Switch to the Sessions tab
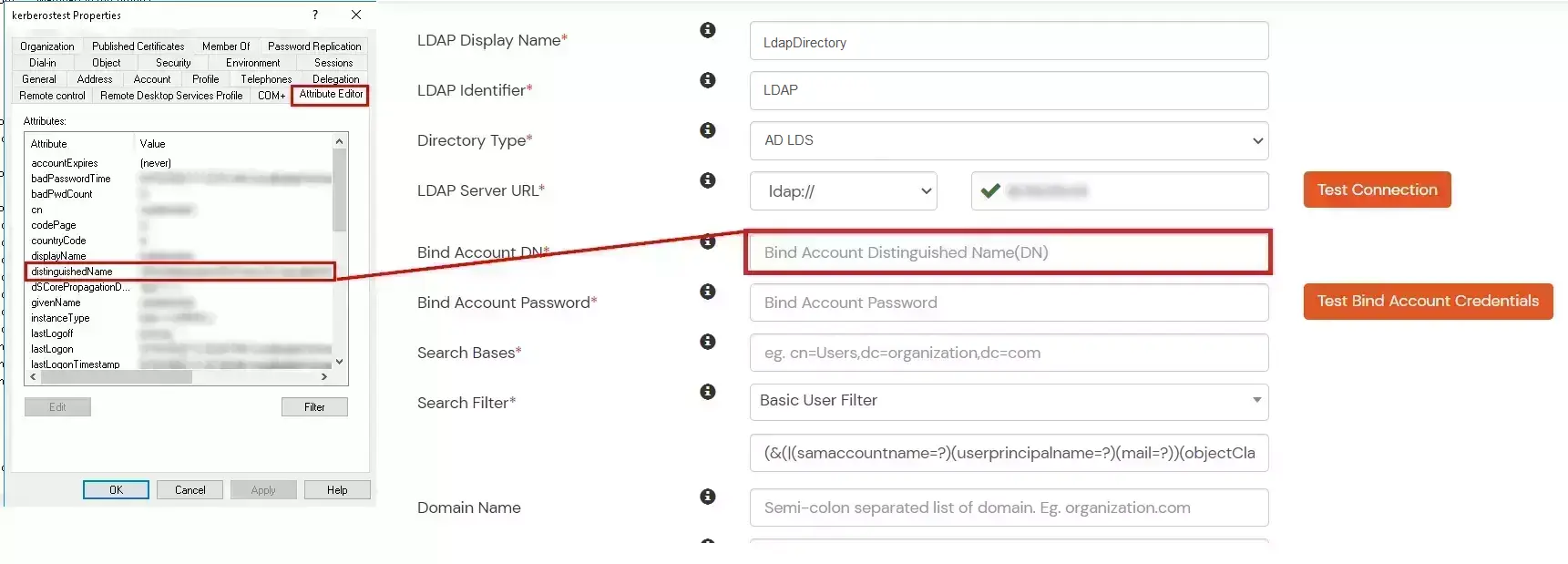The width and height of the screenshot is (1568, 564). click(333, 63)
